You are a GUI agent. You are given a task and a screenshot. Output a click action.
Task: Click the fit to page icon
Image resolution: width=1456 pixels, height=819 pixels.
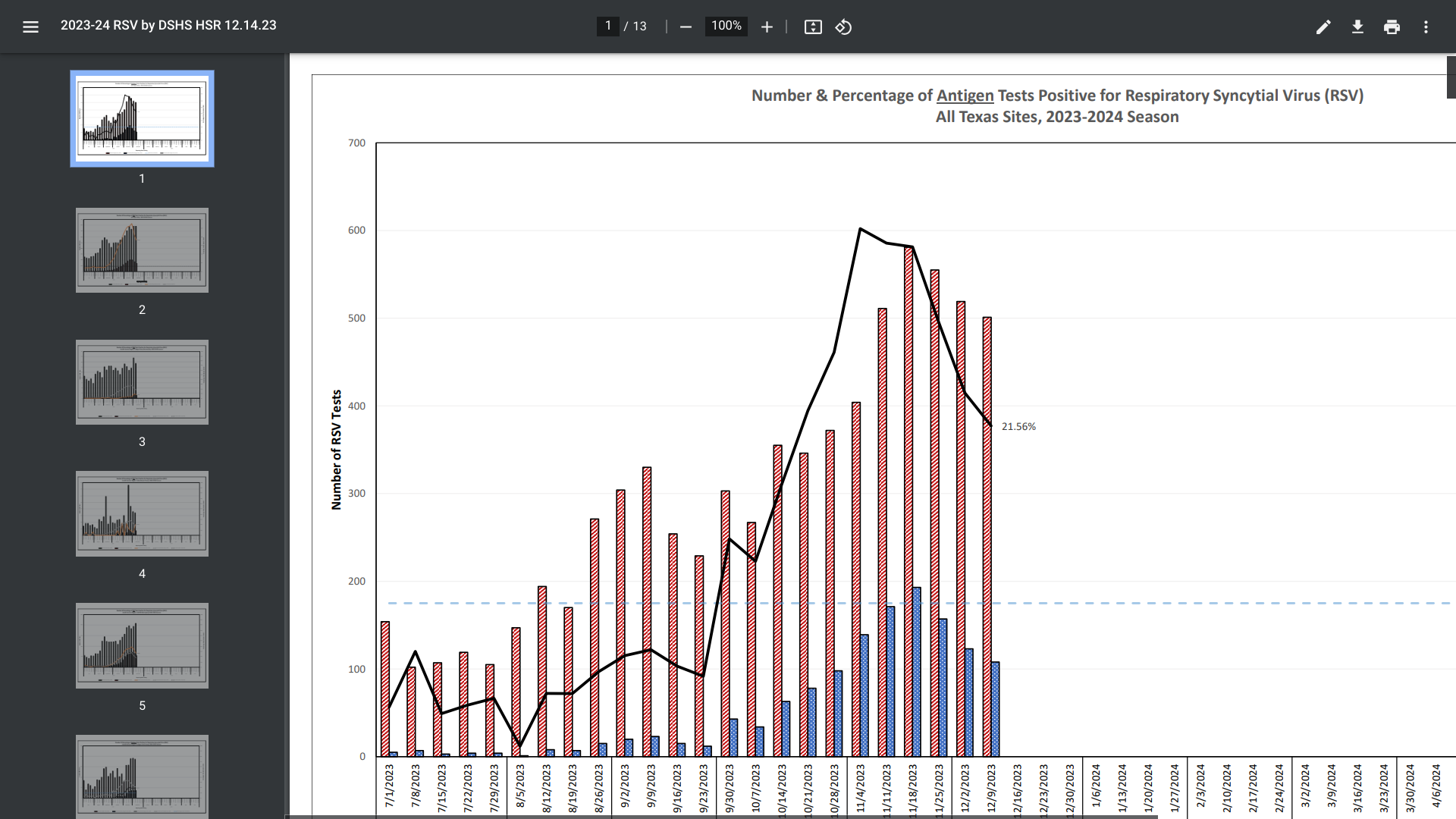[813, 27]
